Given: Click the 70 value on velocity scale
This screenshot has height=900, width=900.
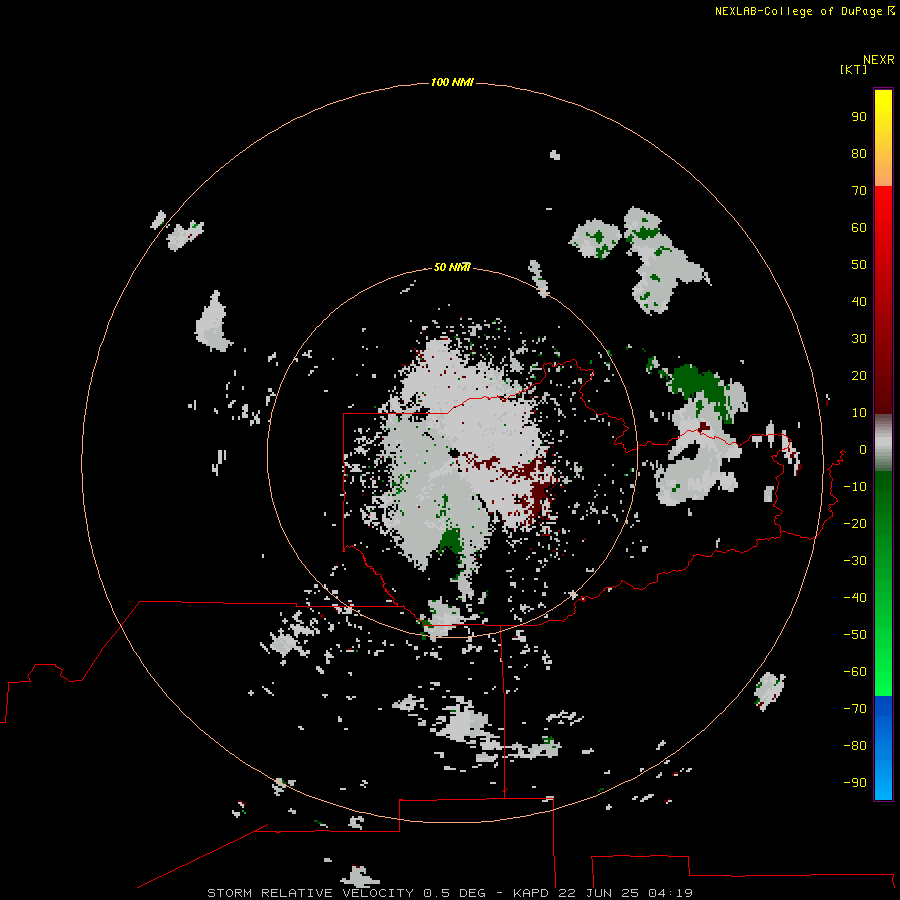Looking at the screenshot, I should [x=859, y=191].
